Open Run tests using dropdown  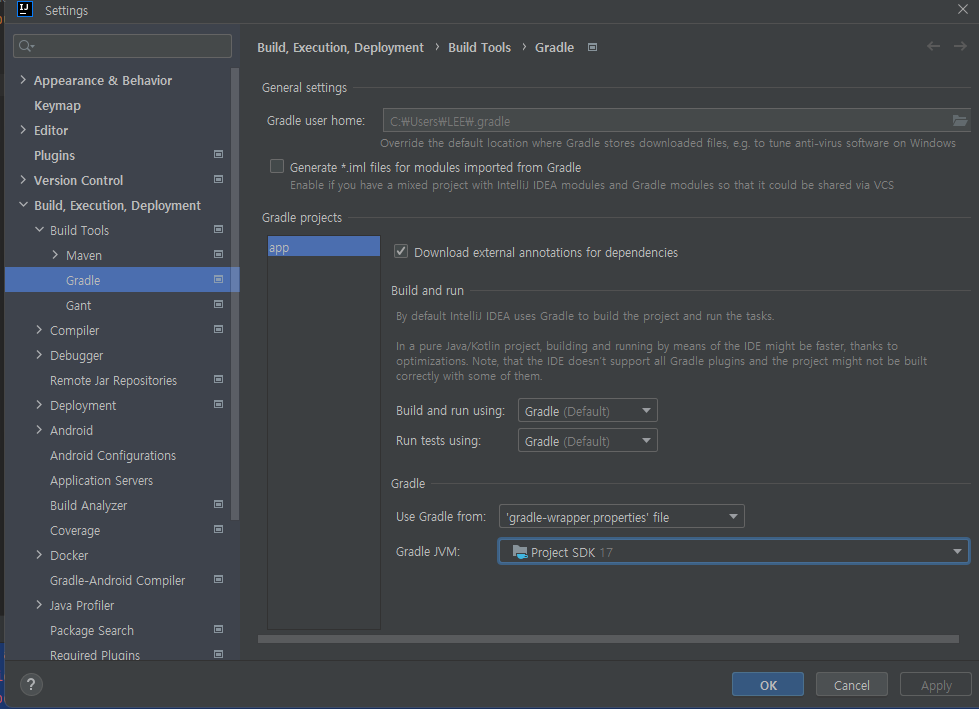pos(588,441)
